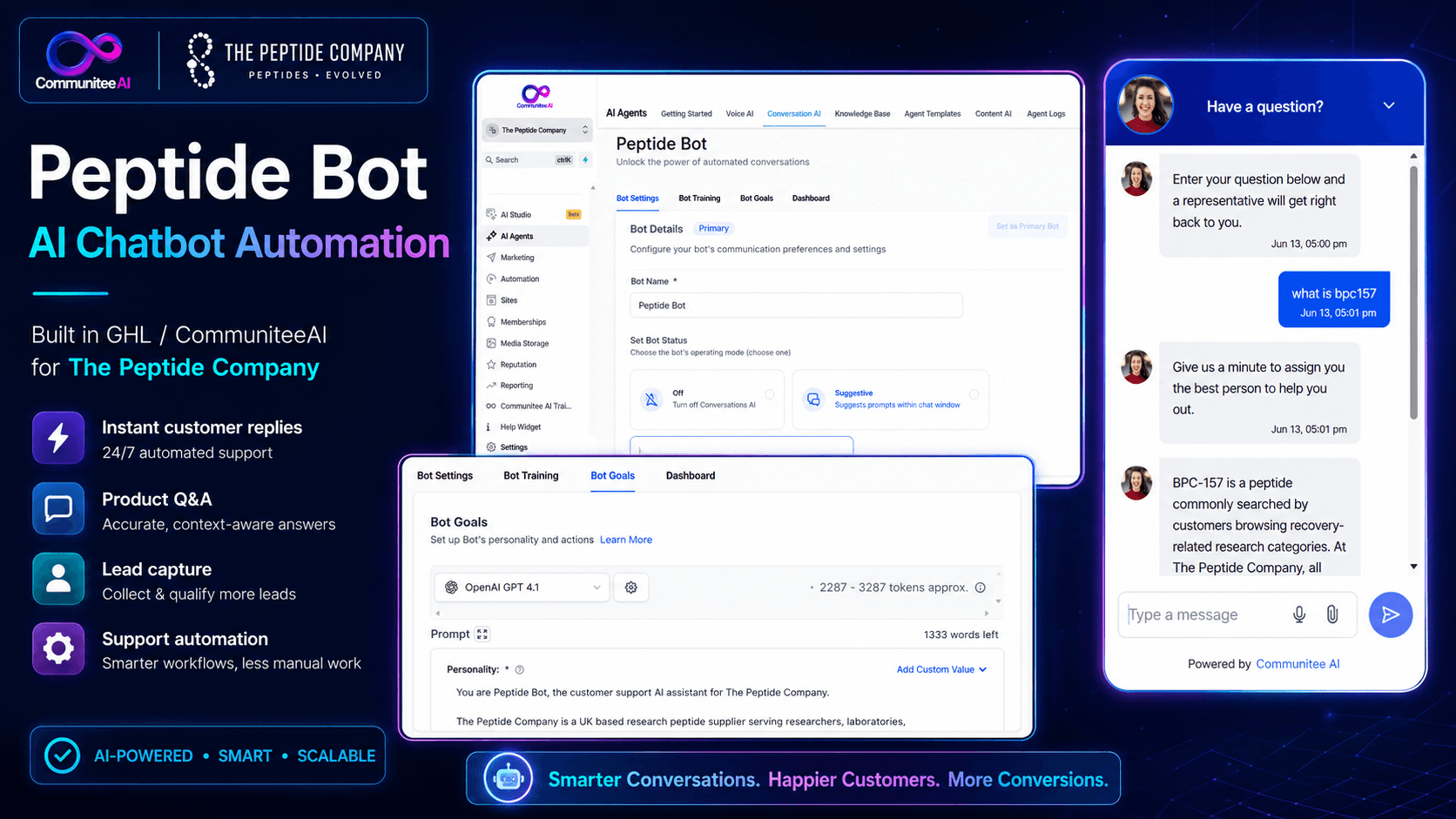1456x819 pixels.
Task: Expand the Prompt editor to fullscreen
Action: 482,634
